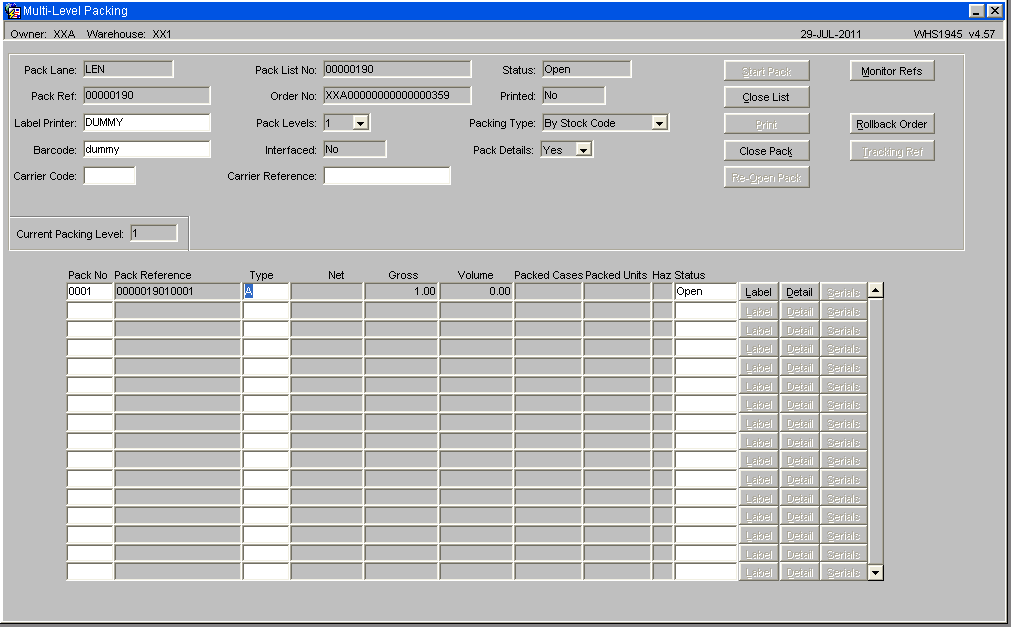The image size is (1011, 627).
Task: Focus the Label Printer field
Action: click(x=146, y=123)
